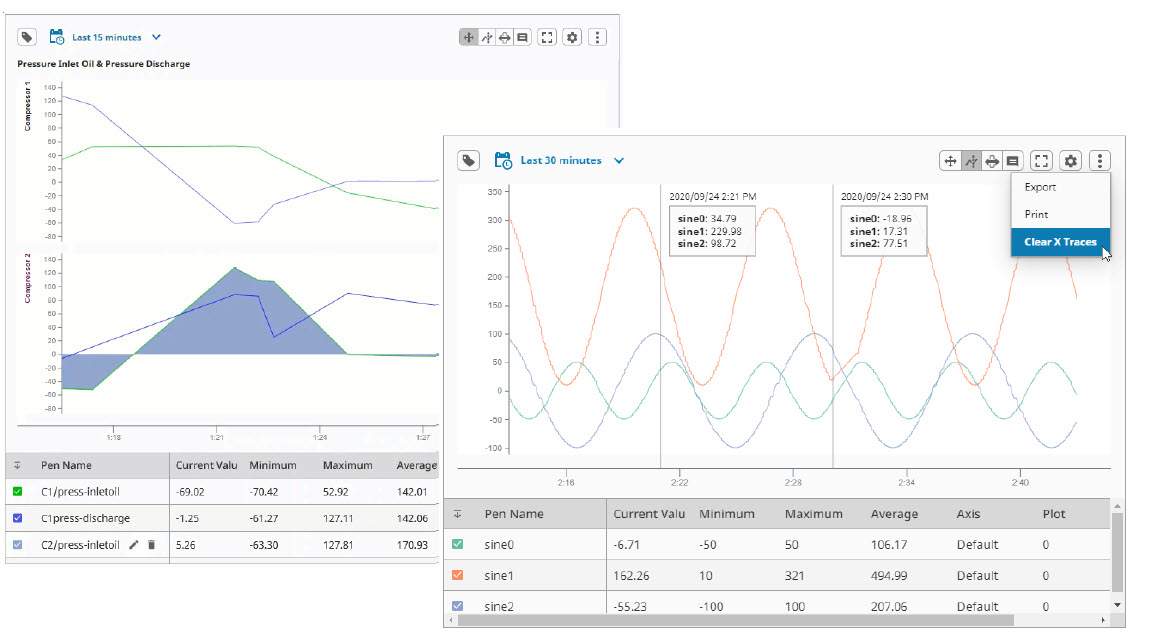Click the Maximum column header in sine table
The width and height of the screenshot is (1156, 637).
813,514
